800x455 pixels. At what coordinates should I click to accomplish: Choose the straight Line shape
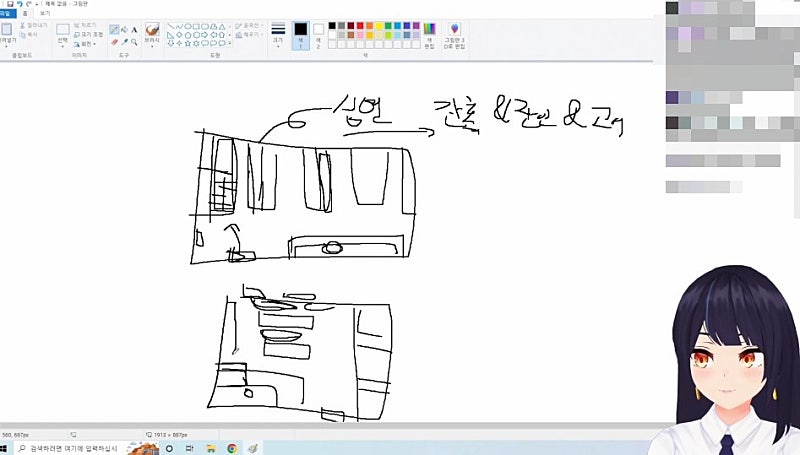point(170,27)
